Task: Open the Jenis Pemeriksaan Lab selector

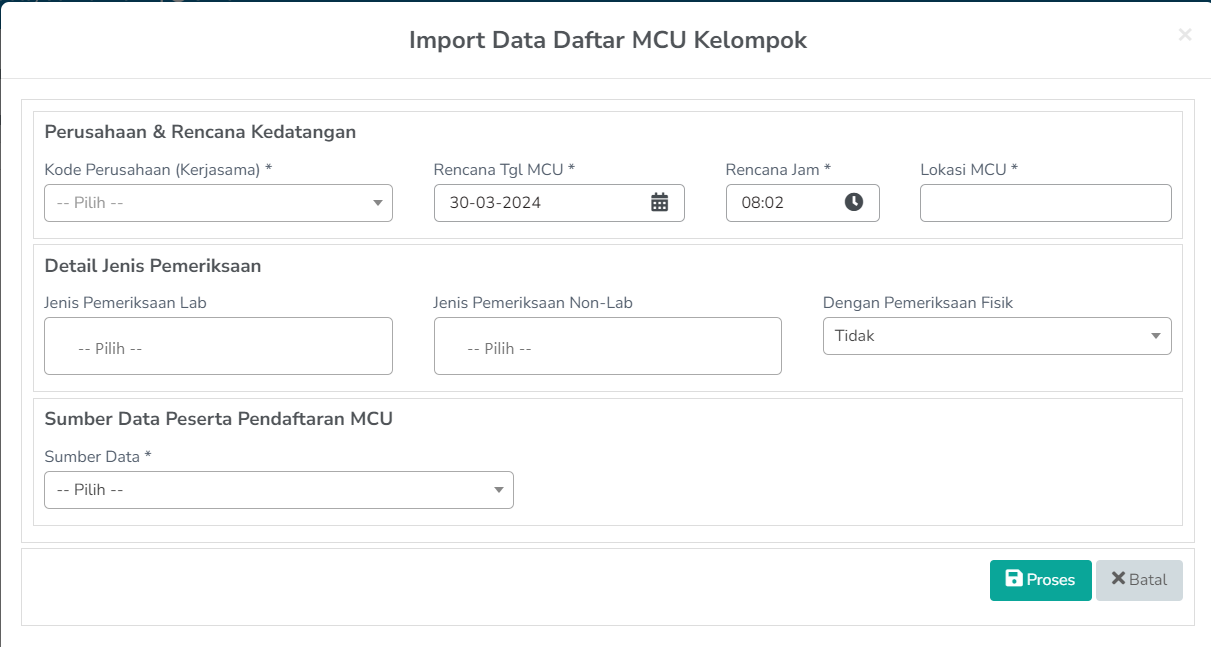Action: [x=218, y=347]
